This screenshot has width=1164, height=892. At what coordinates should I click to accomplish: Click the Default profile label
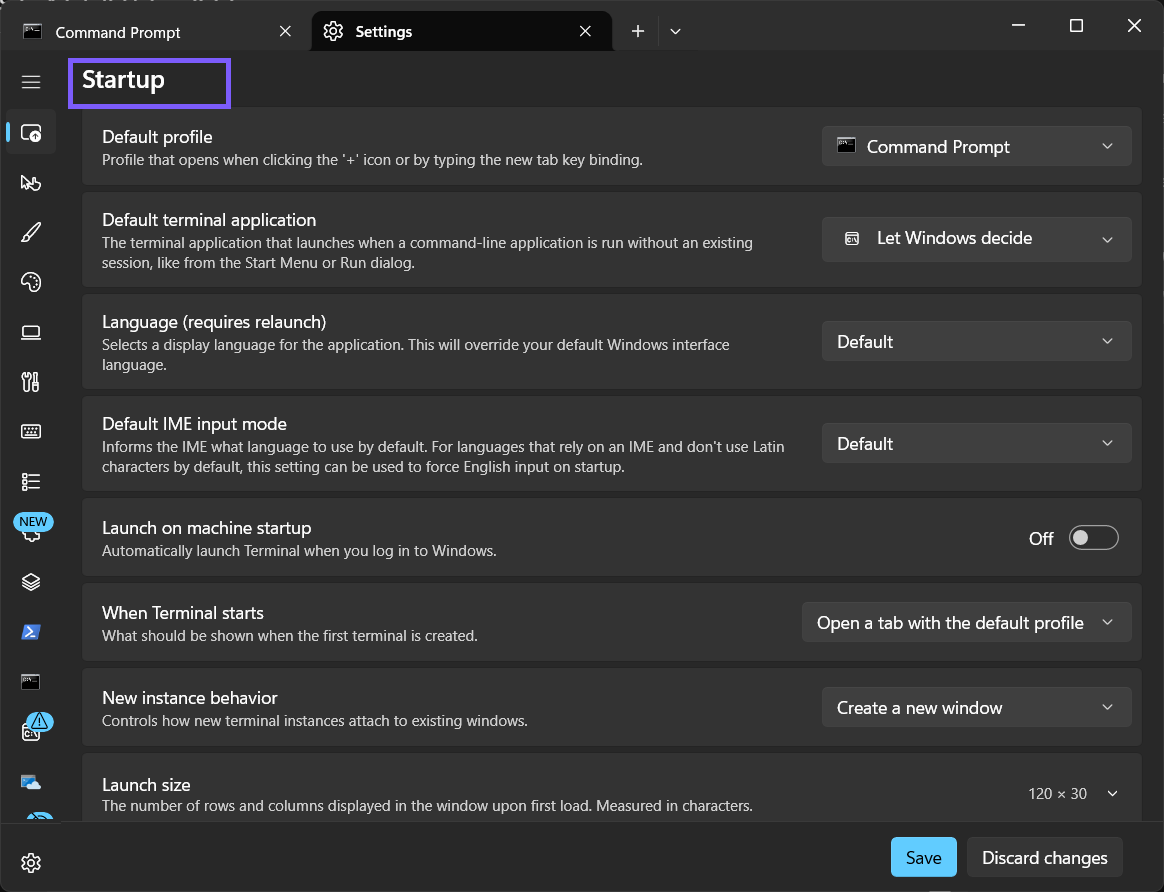157,137
